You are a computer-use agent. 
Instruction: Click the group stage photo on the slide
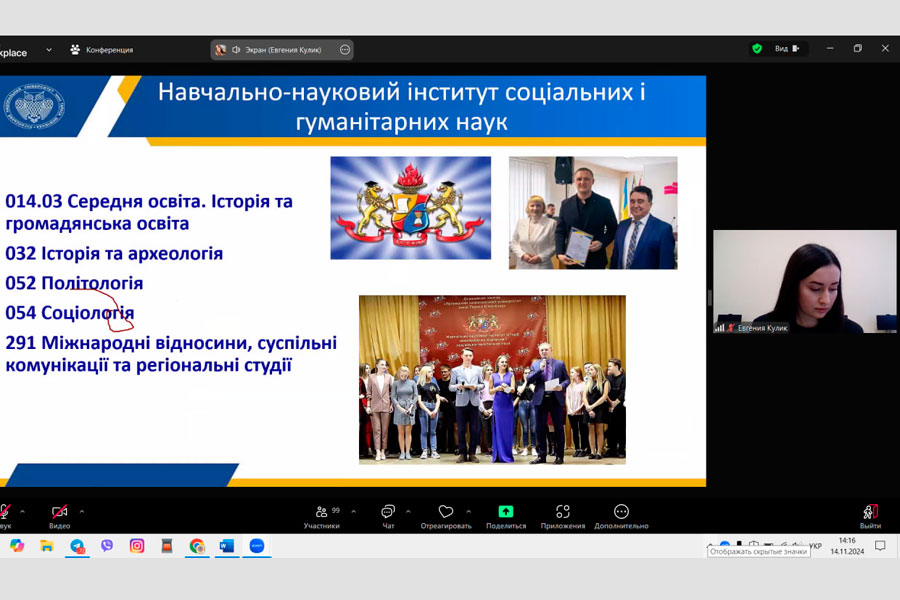click(x=492, y=380)
